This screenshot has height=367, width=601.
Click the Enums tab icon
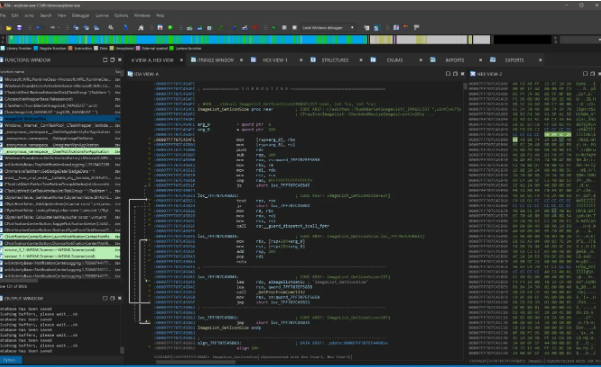click(373, 60)
